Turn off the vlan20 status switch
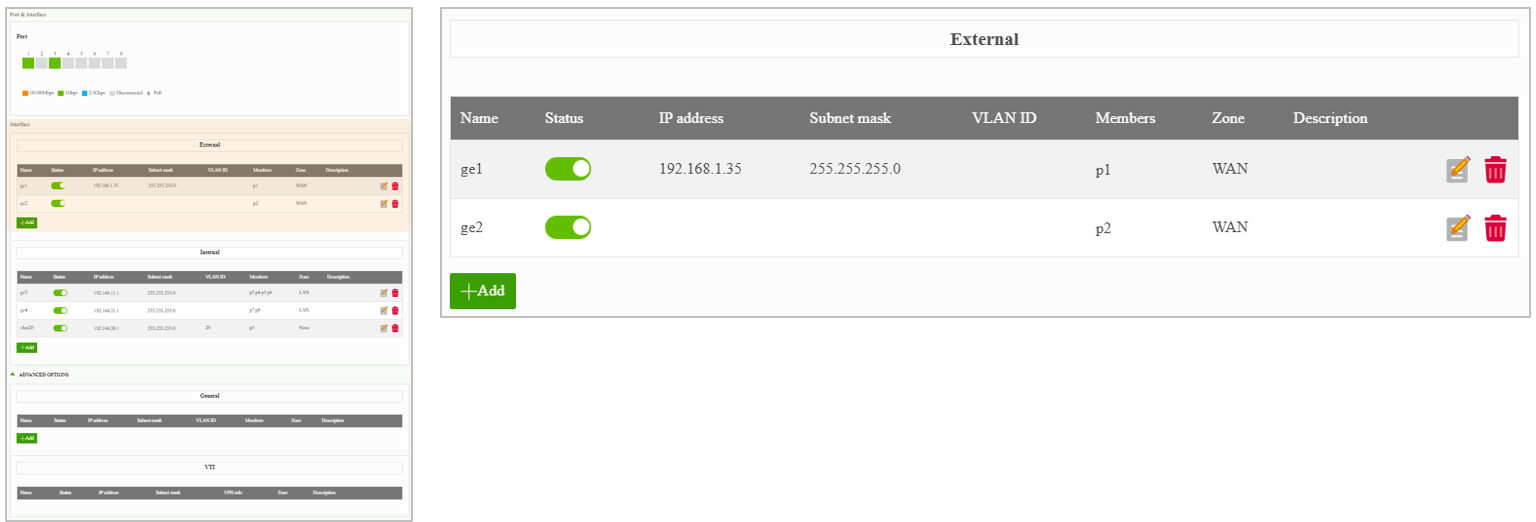This screenshot has height=522, width=1536. pyautogui.click(x=60, y=328)
